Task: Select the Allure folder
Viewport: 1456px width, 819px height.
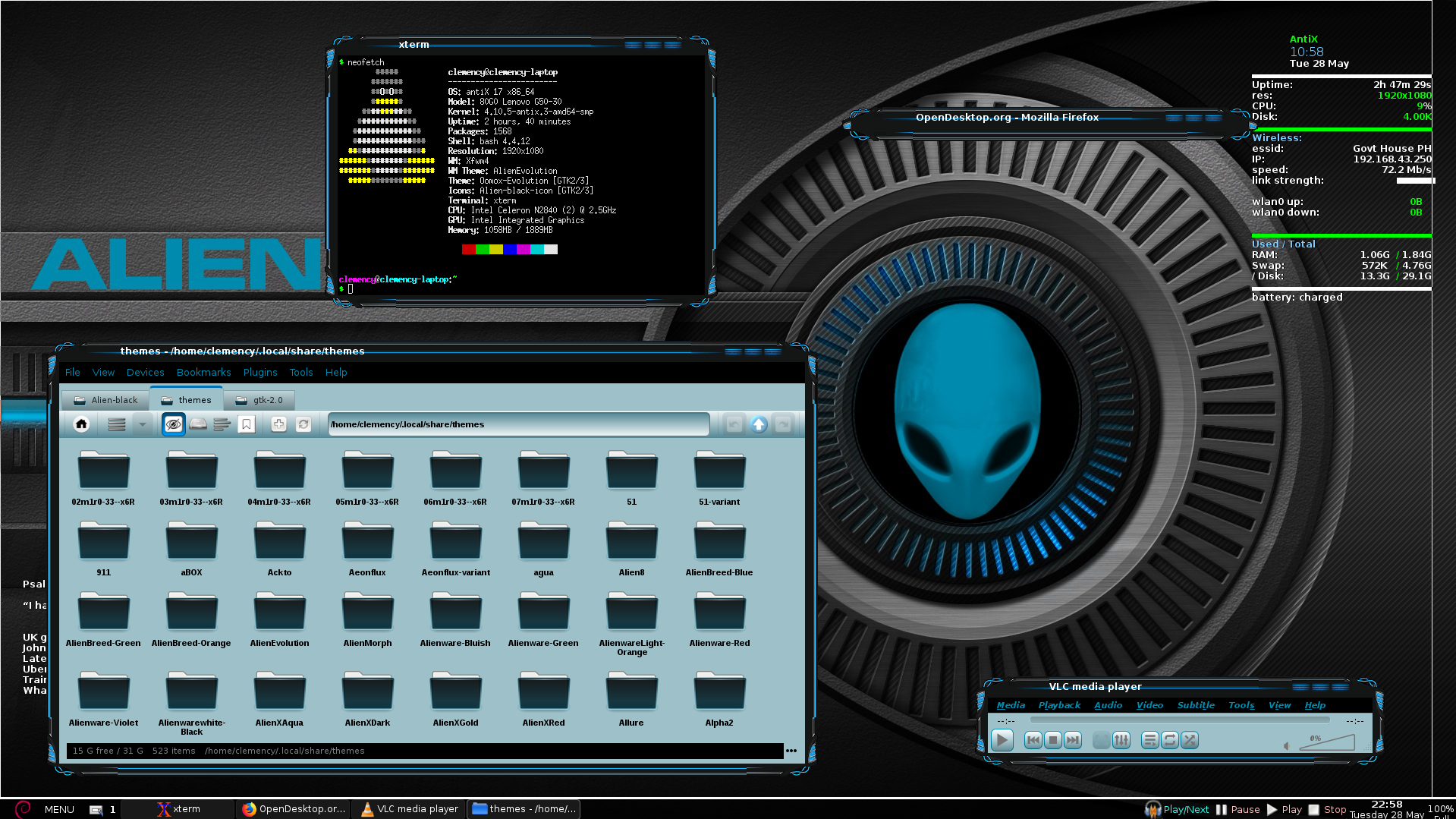Action: [631, 699]
